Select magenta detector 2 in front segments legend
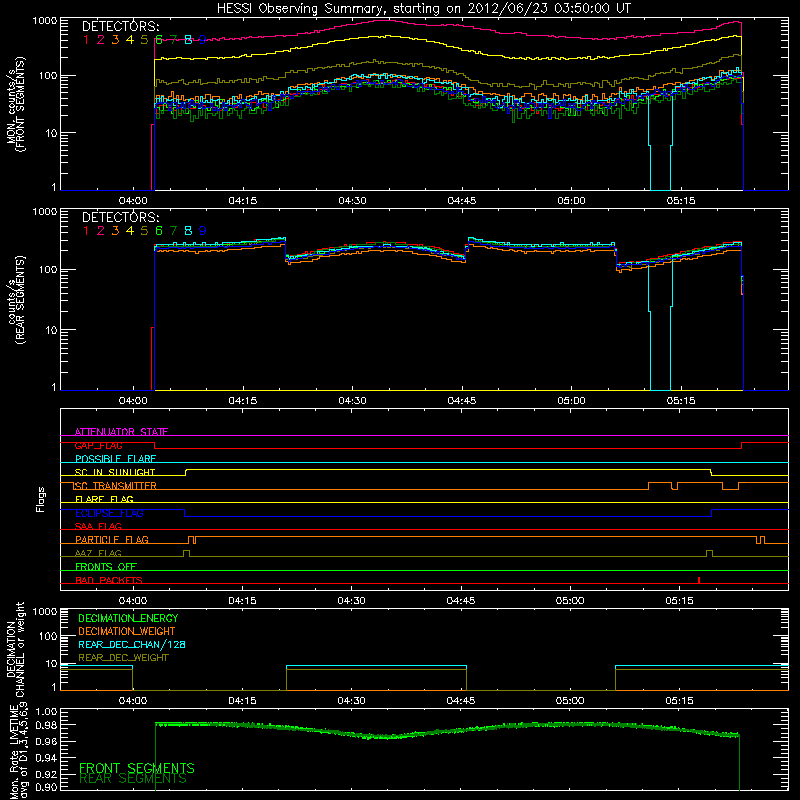Viewport: 800px width, 800px height. coord(101,40)
